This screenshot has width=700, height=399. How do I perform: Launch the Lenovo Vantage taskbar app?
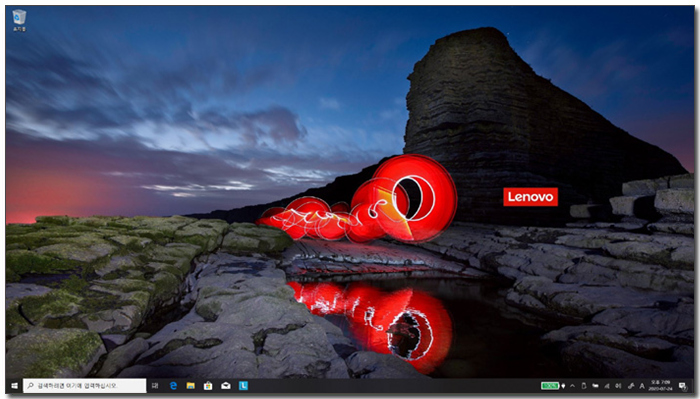[x=243, y=386]
